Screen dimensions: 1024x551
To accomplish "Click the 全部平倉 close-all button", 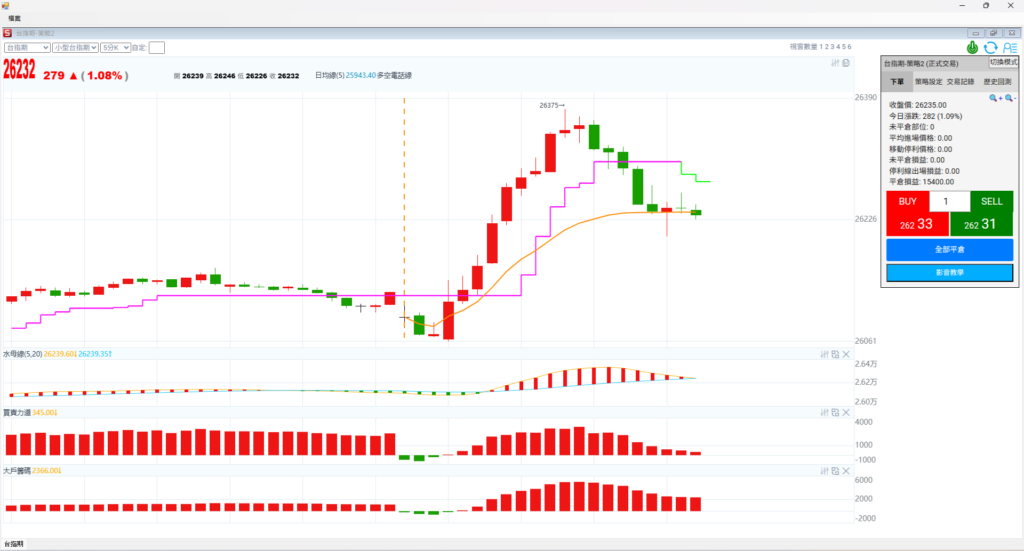I will click(x=949, y=249).
